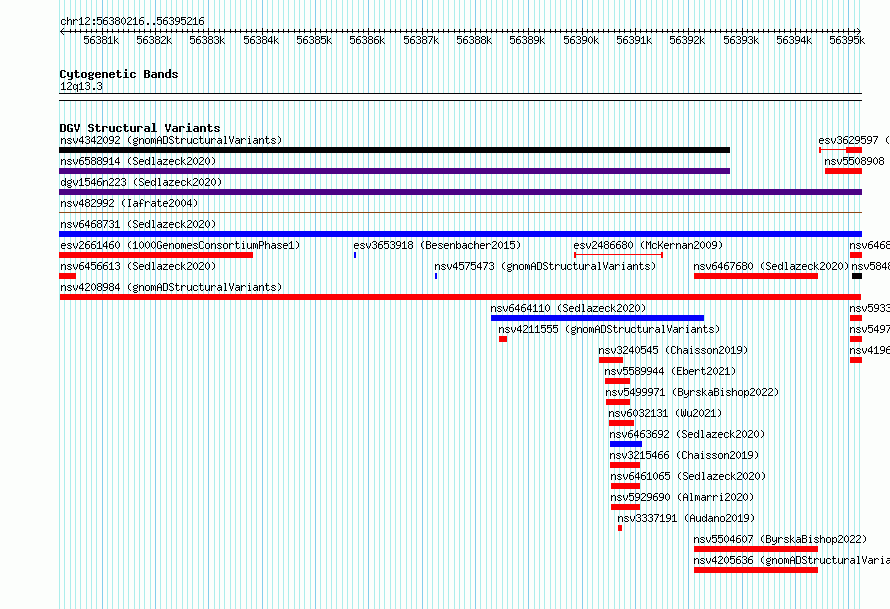Select the red esv2661460 variant bar
This screenshot has width=890, height=609.
(x=156, y=255)
